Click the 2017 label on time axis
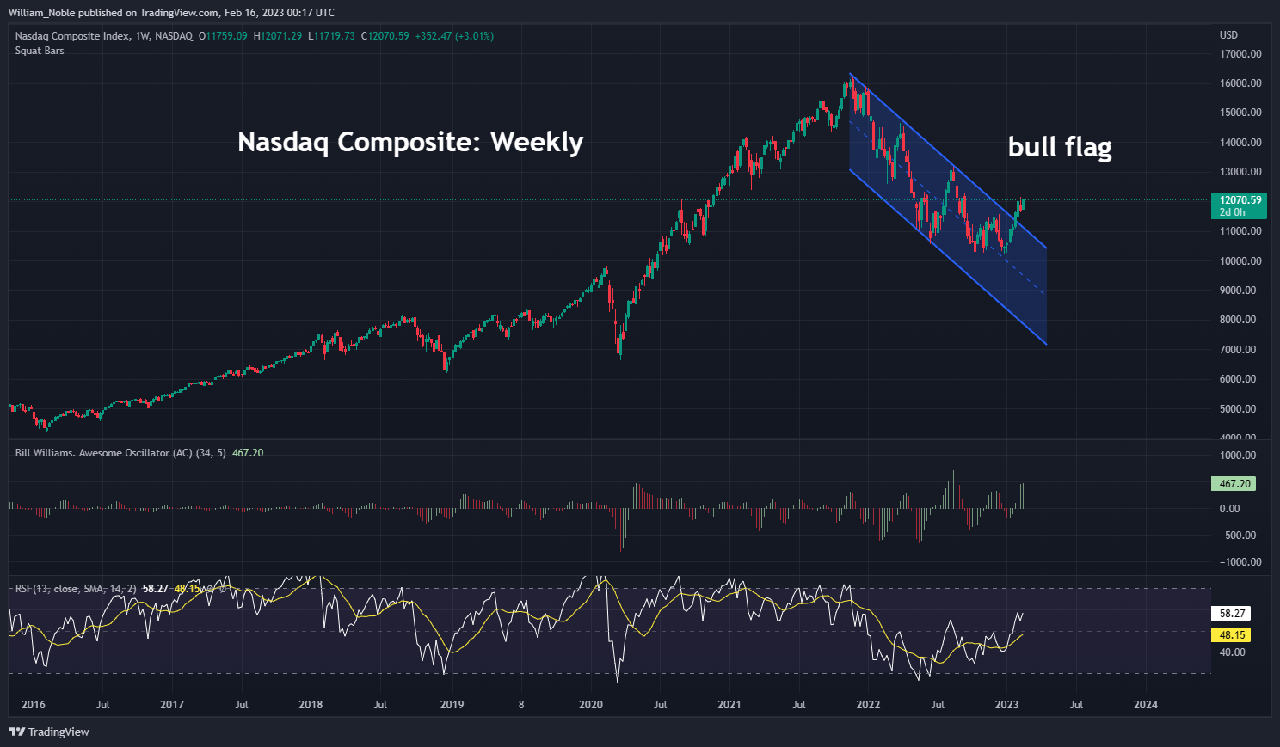Image resolution: width=1280 pixels, height=747 pixels. [x=172, y=704]
